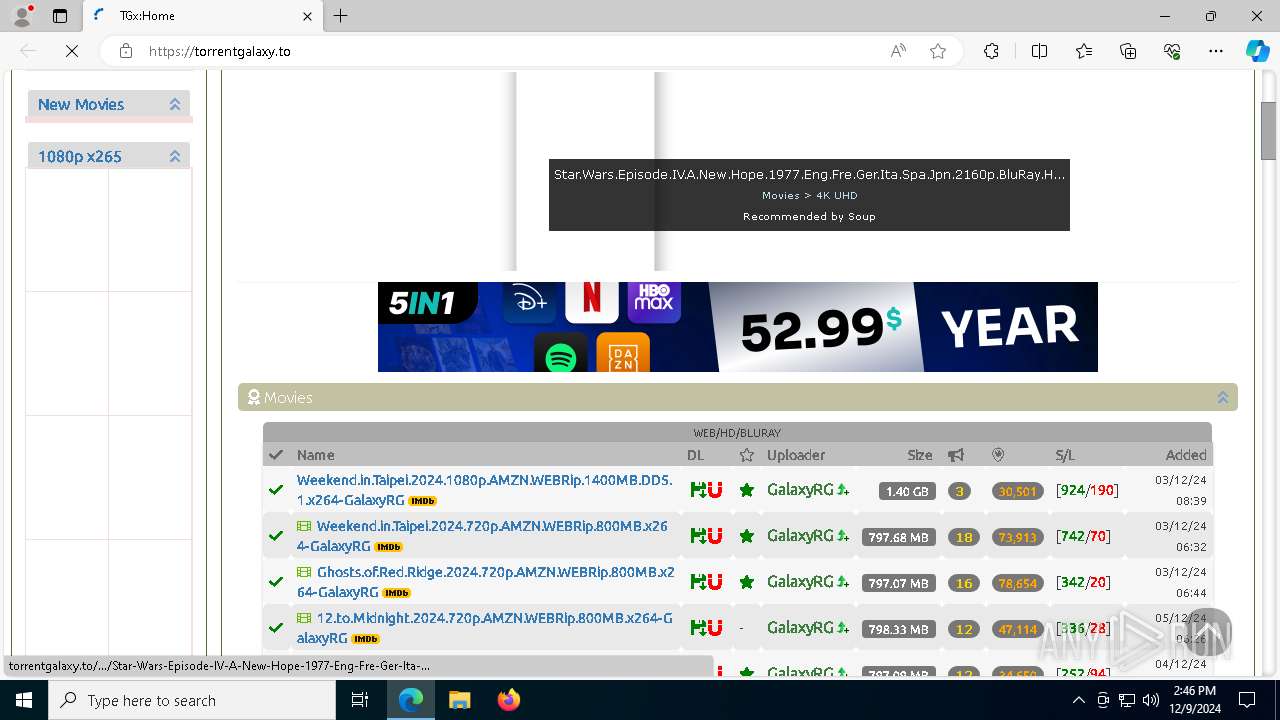This screenshot has height=720, width=1280.
Task: Download torrent file for Weekend.in.Taipei 720p
Action: click(697, 536)
